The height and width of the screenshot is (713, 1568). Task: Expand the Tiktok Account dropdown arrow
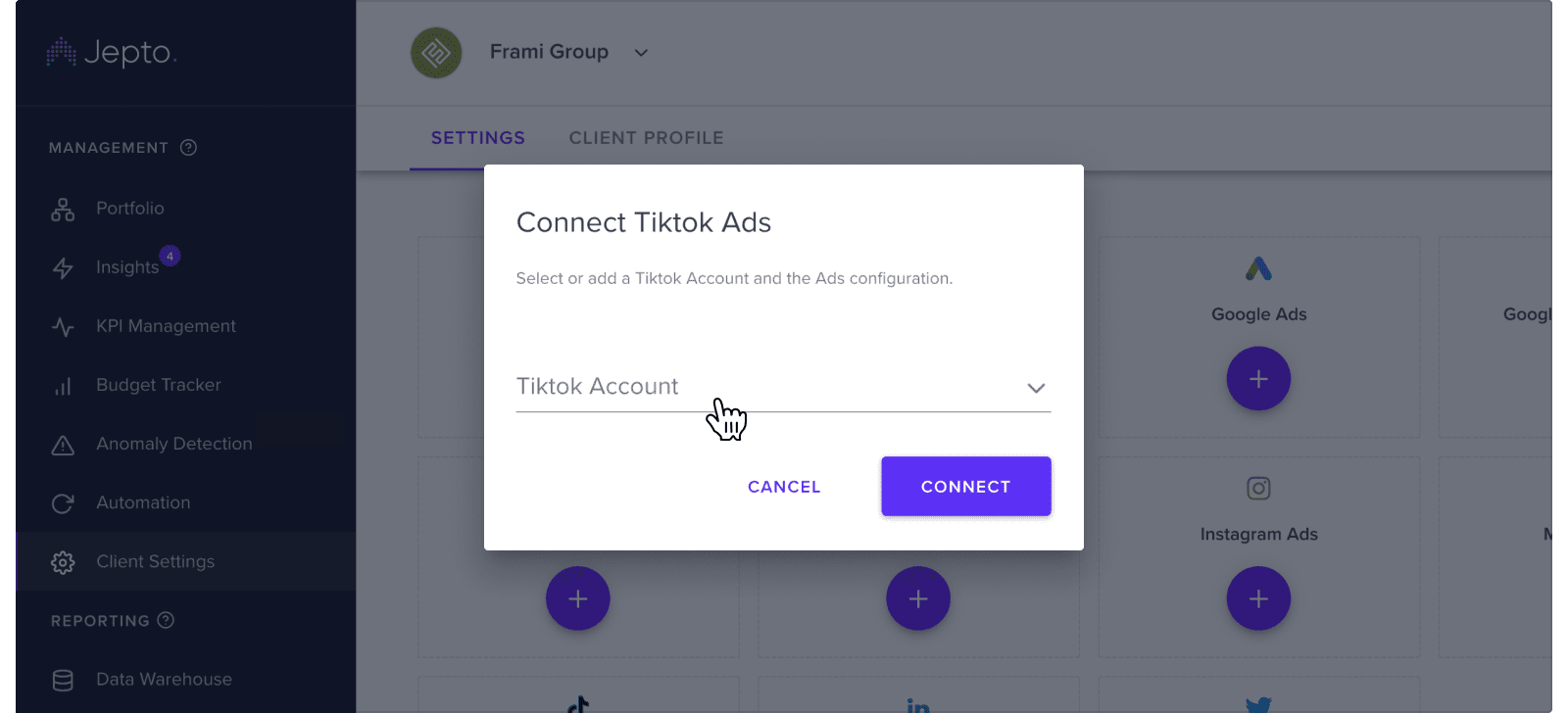(1036, 388)
